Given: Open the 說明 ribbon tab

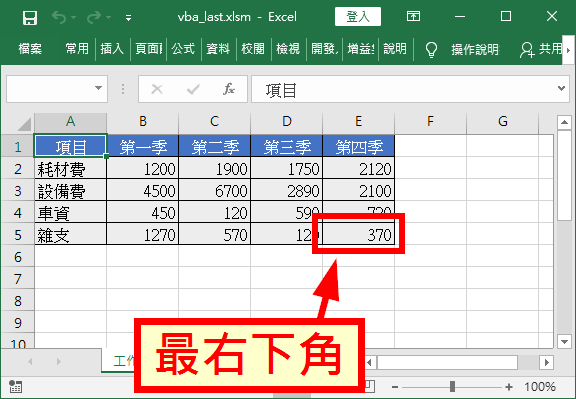Looking at the screenshot, I should coord(395,48).
